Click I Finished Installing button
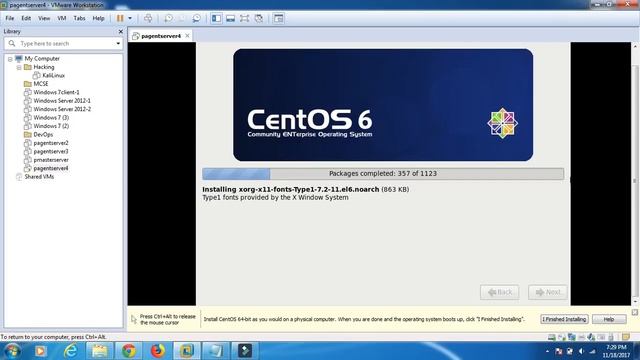 (564, 319)
